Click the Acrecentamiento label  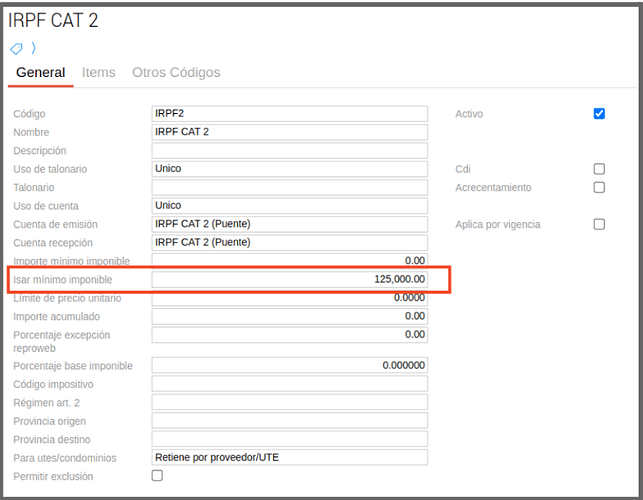click(493, 187)
